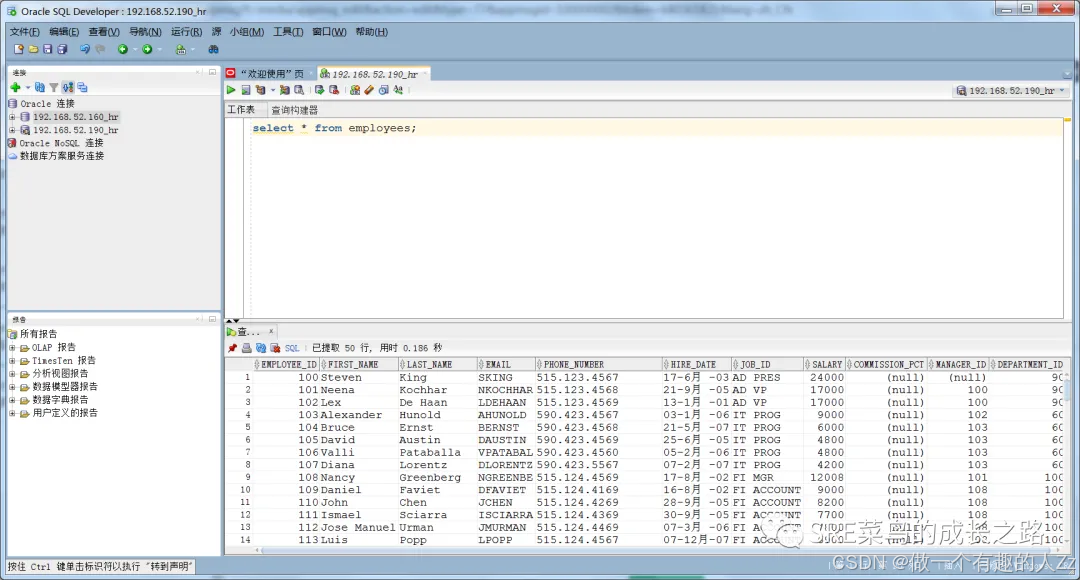Click the green Back navigation icon
This screenshot has width=1080, height=580.
tap(123, 49)
